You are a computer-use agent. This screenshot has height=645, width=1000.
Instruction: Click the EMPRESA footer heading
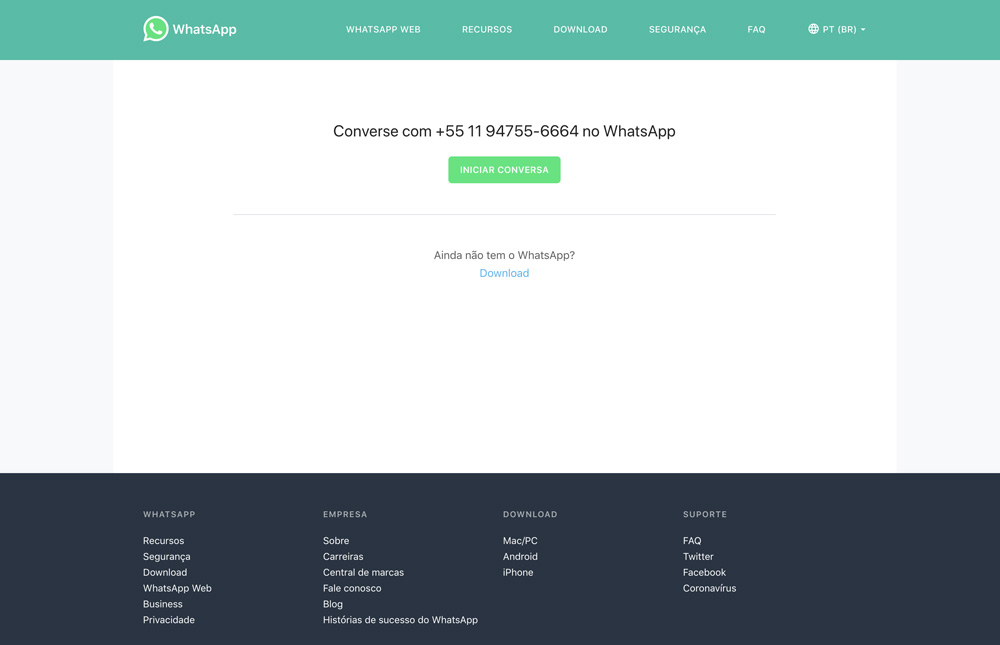pos(344,514)
